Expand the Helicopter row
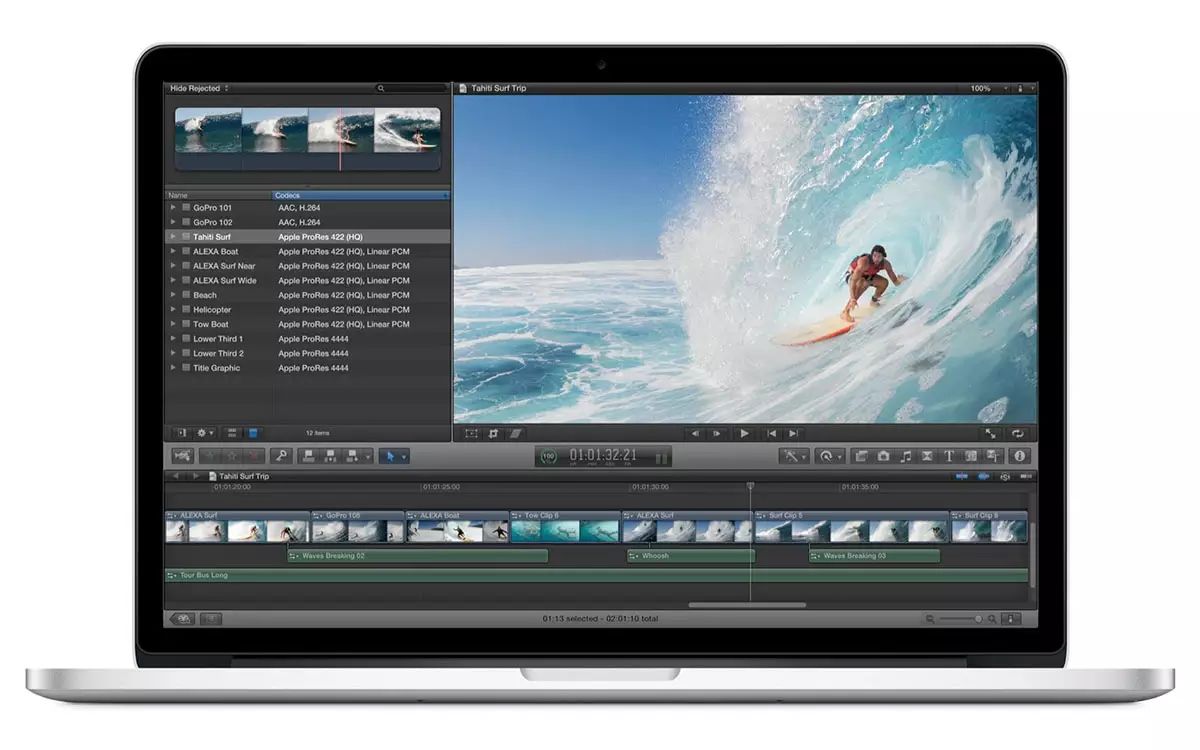Viewport: 1200px width, 750px height. coord(173,310)
